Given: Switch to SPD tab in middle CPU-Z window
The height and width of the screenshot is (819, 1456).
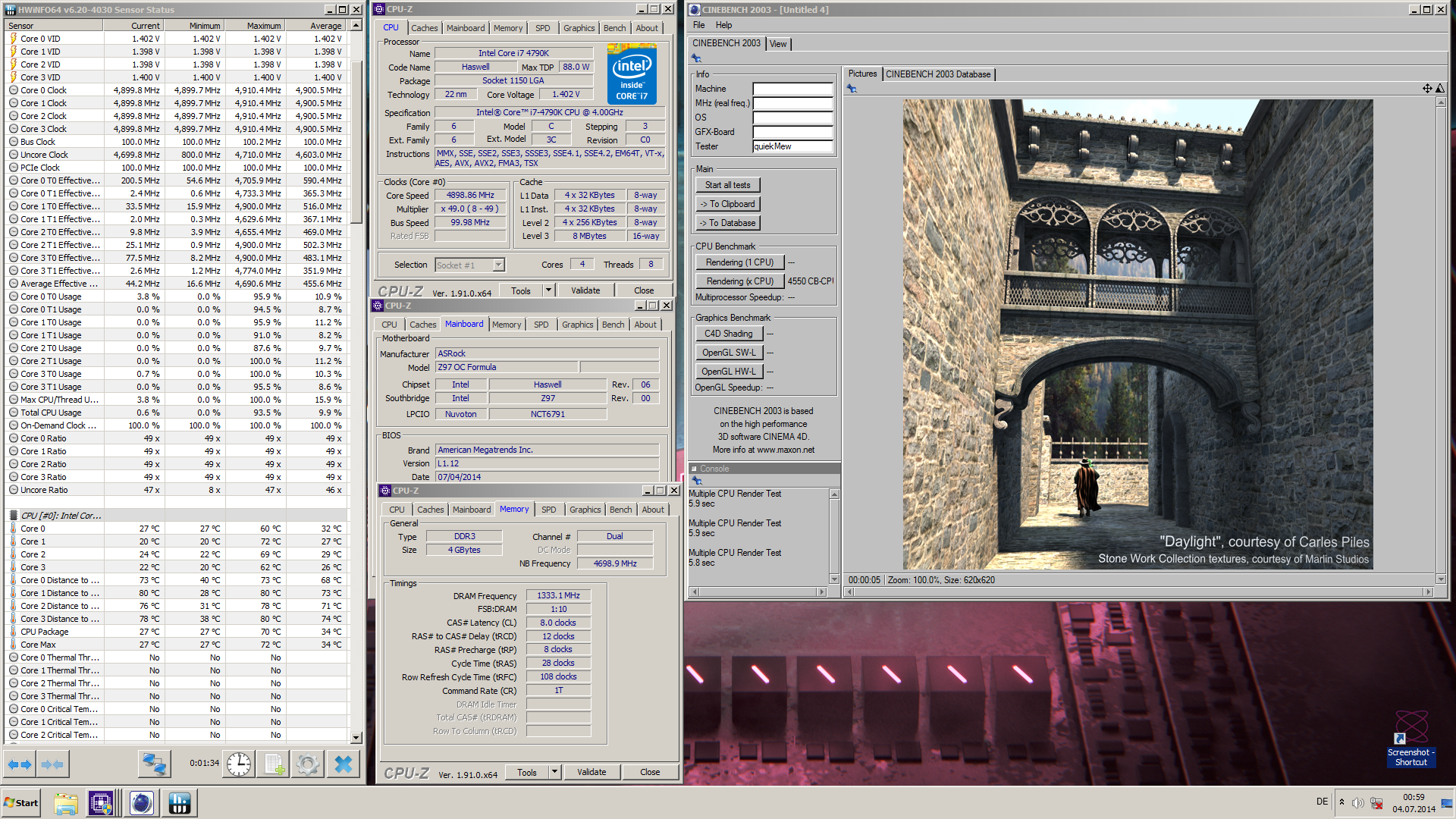Looking at the screenshot, I should pos(541,325).
